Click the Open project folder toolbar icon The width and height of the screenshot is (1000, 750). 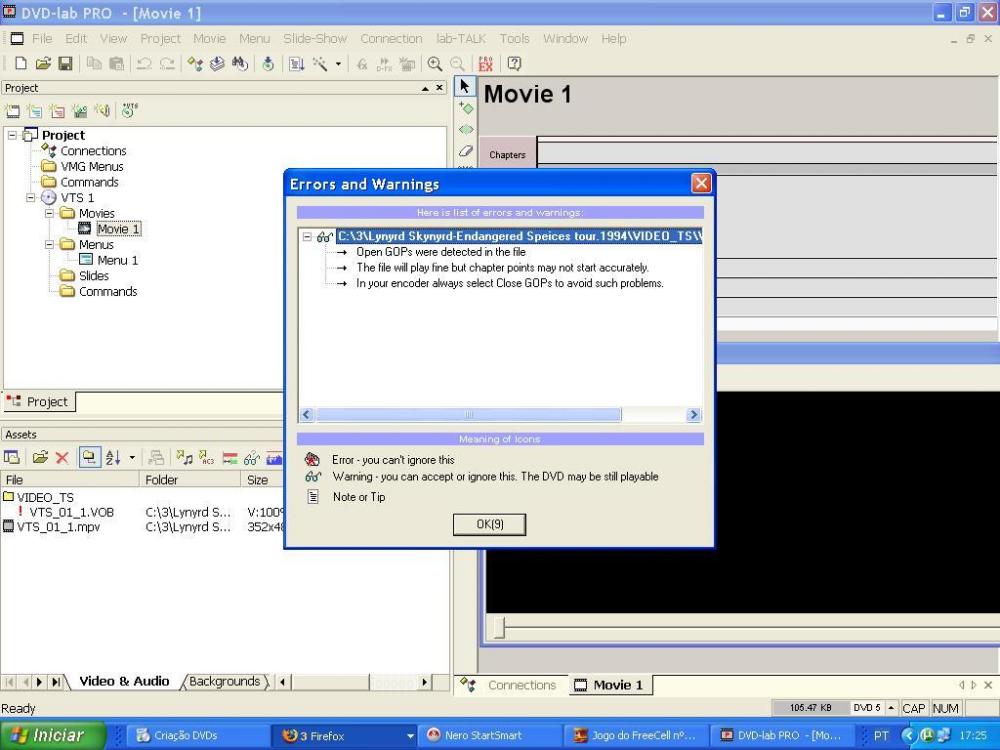43,63
